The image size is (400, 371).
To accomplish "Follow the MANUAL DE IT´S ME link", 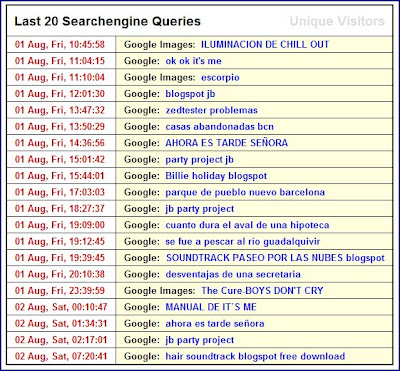I will [x=211, y=307].
